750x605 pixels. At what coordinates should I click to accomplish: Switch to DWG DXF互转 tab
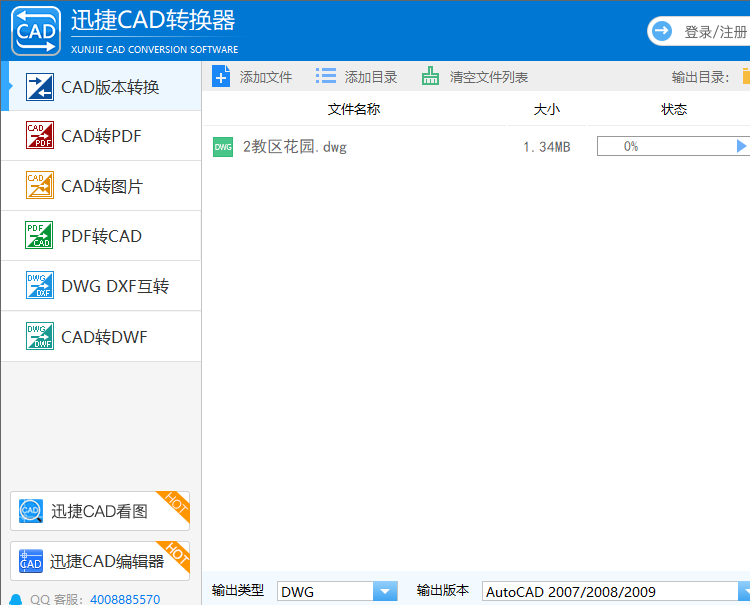(x=101, y=286)
